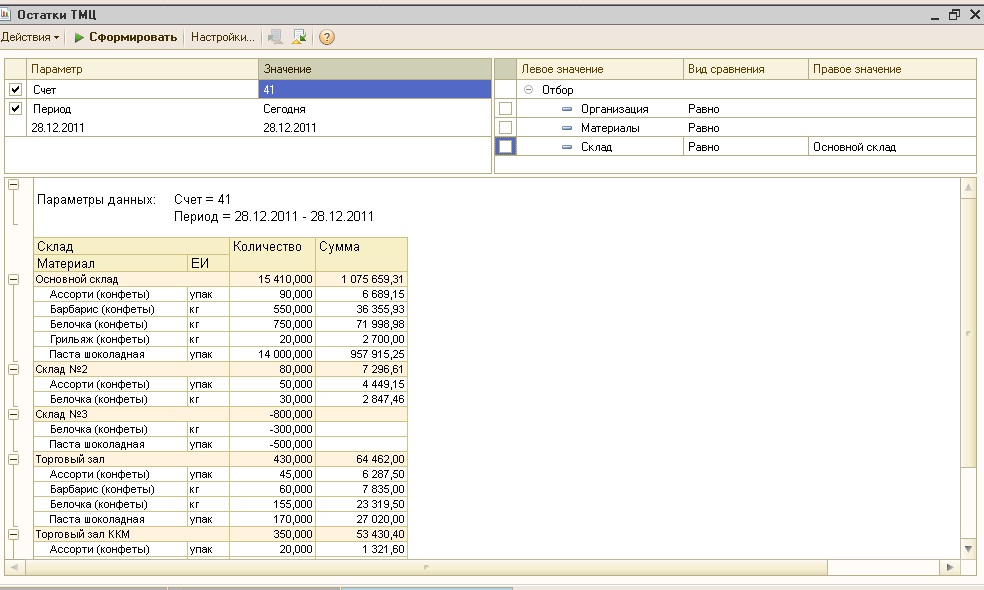The image size is (984, 590).
Task: Select the Счет parameter name
Action: click(45, 90)
